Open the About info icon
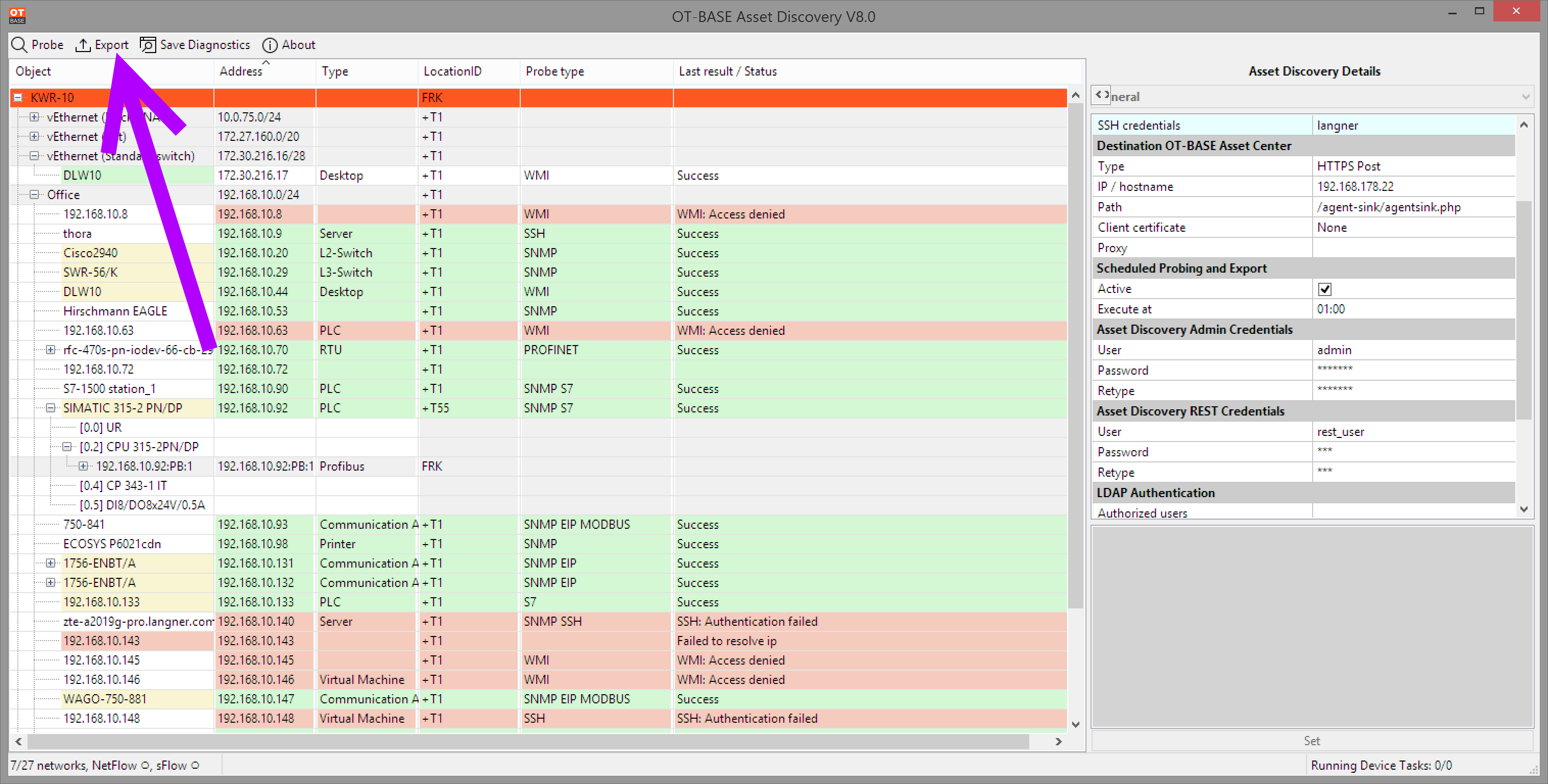Image resolution: width=1548 pixels, height=784 pixels. tap(270, 45)
